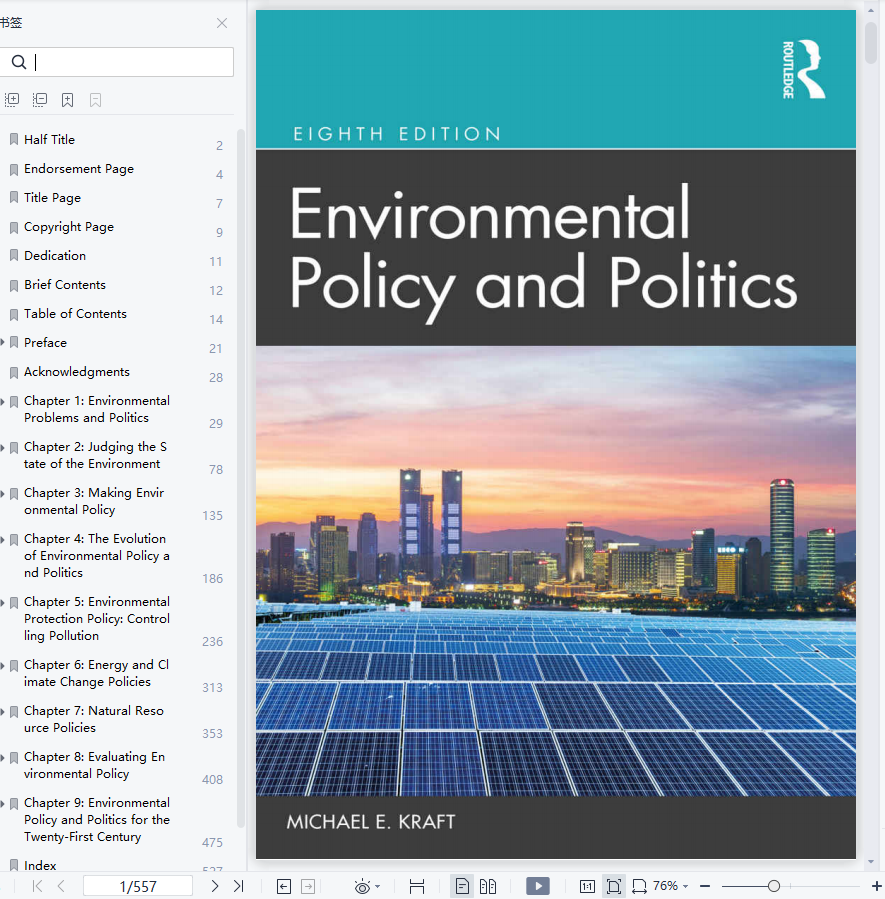885x899 pixels.
Task: Switch to two-page view
Action: point(488,886)
